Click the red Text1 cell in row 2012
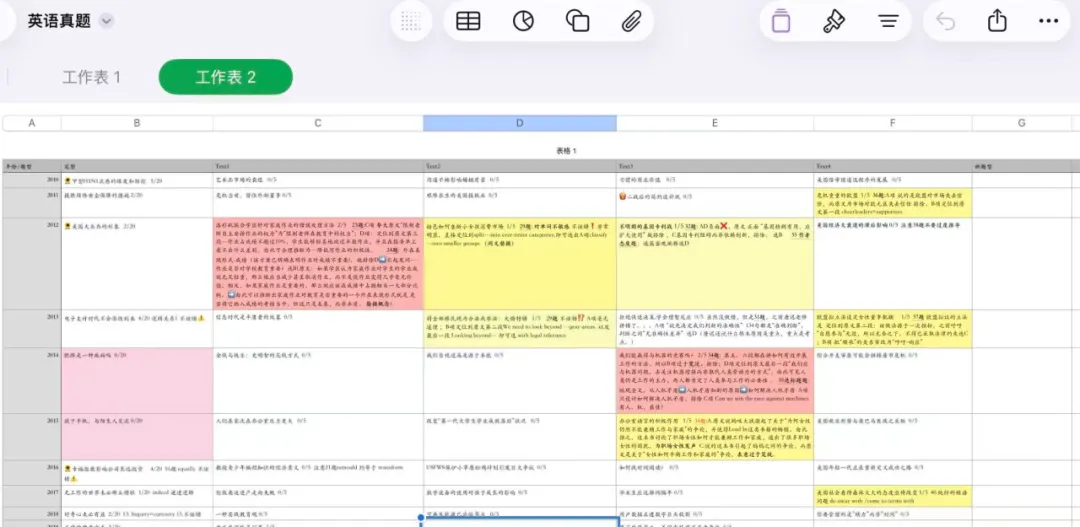This screenshot has height=527, width=1080. [x=318, y=263]
